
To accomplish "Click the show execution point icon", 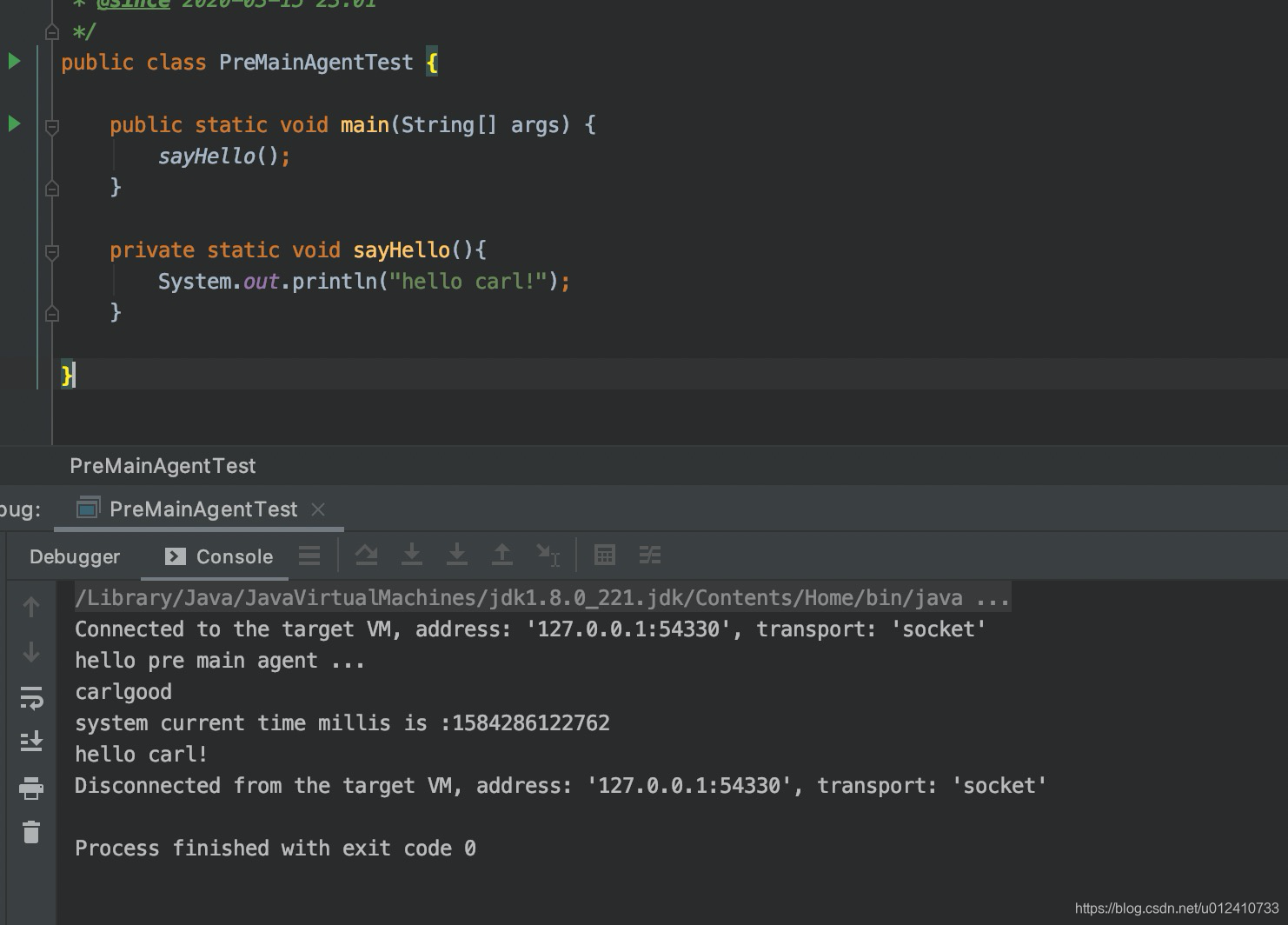I will pos(309,556).
